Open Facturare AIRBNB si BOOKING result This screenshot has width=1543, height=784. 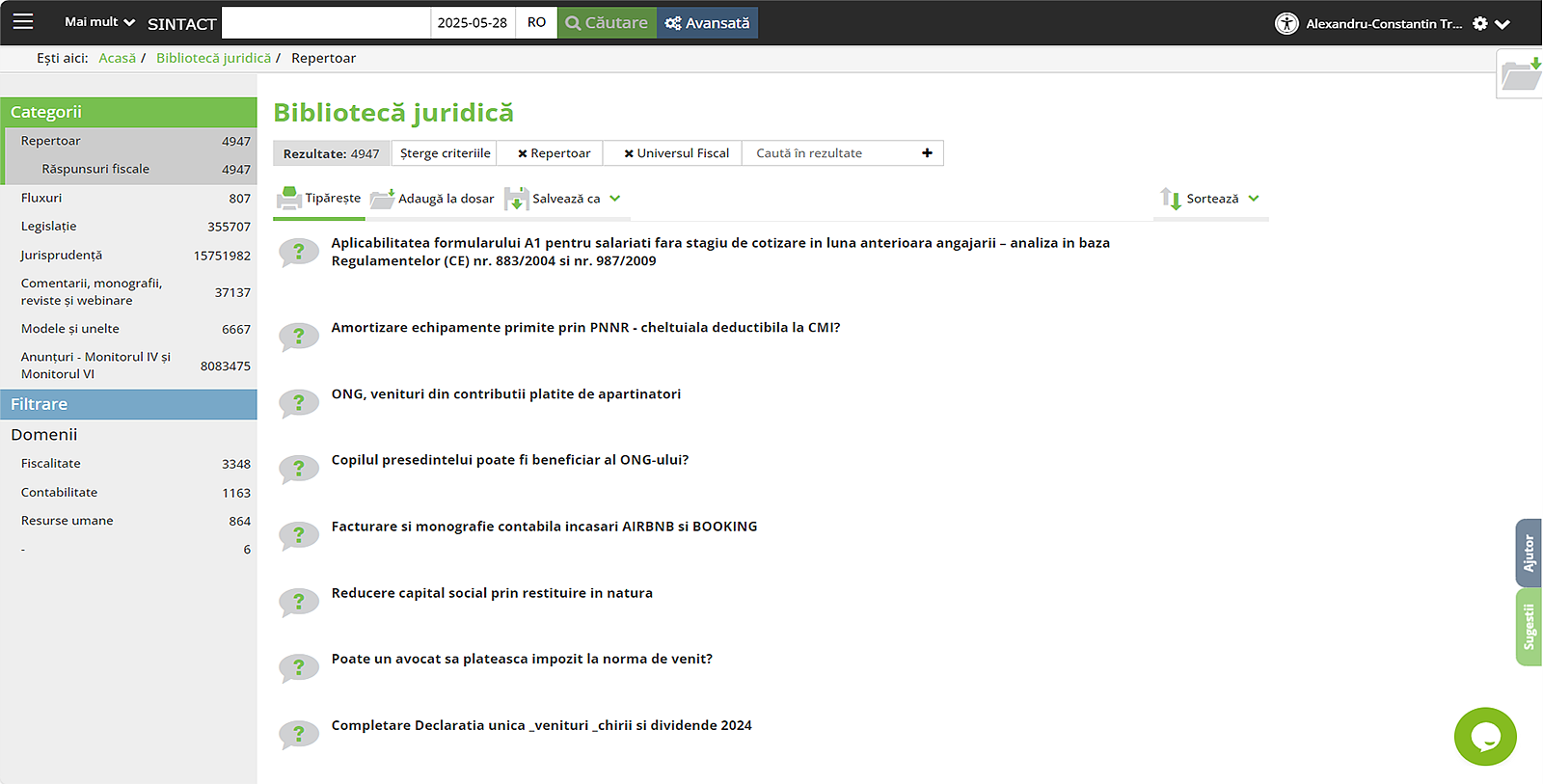pyautogui.click(x=544, y=527)
